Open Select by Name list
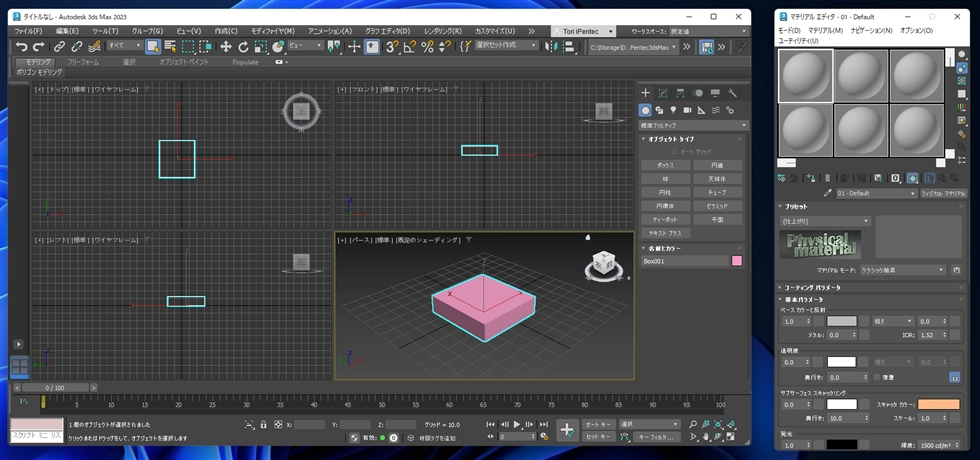 coord(170,46)
